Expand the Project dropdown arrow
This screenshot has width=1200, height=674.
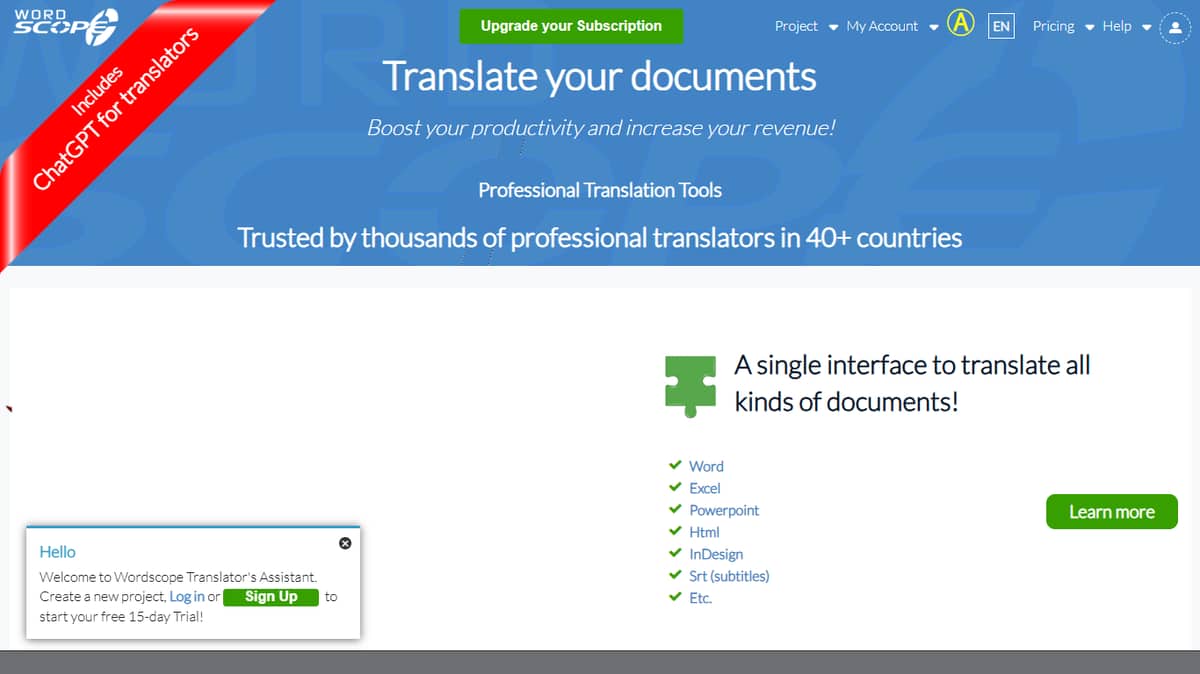coord(833,28)
